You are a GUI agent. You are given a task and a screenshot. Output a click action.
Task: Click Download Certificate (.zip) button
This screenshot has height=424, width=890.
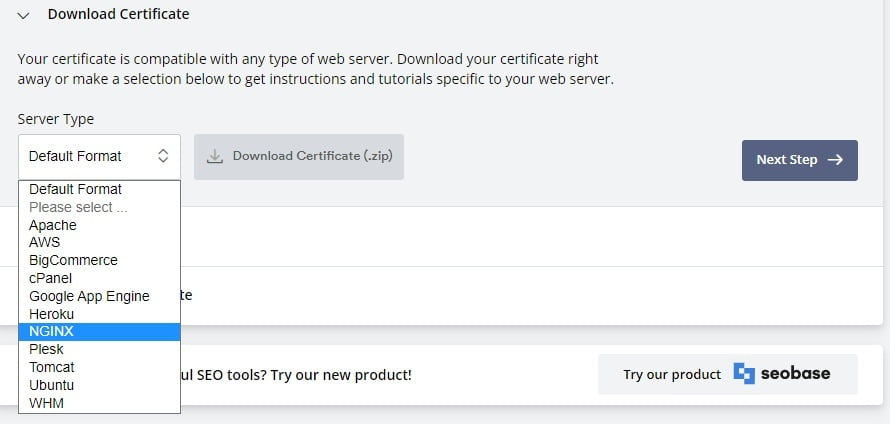click(299, 157)
